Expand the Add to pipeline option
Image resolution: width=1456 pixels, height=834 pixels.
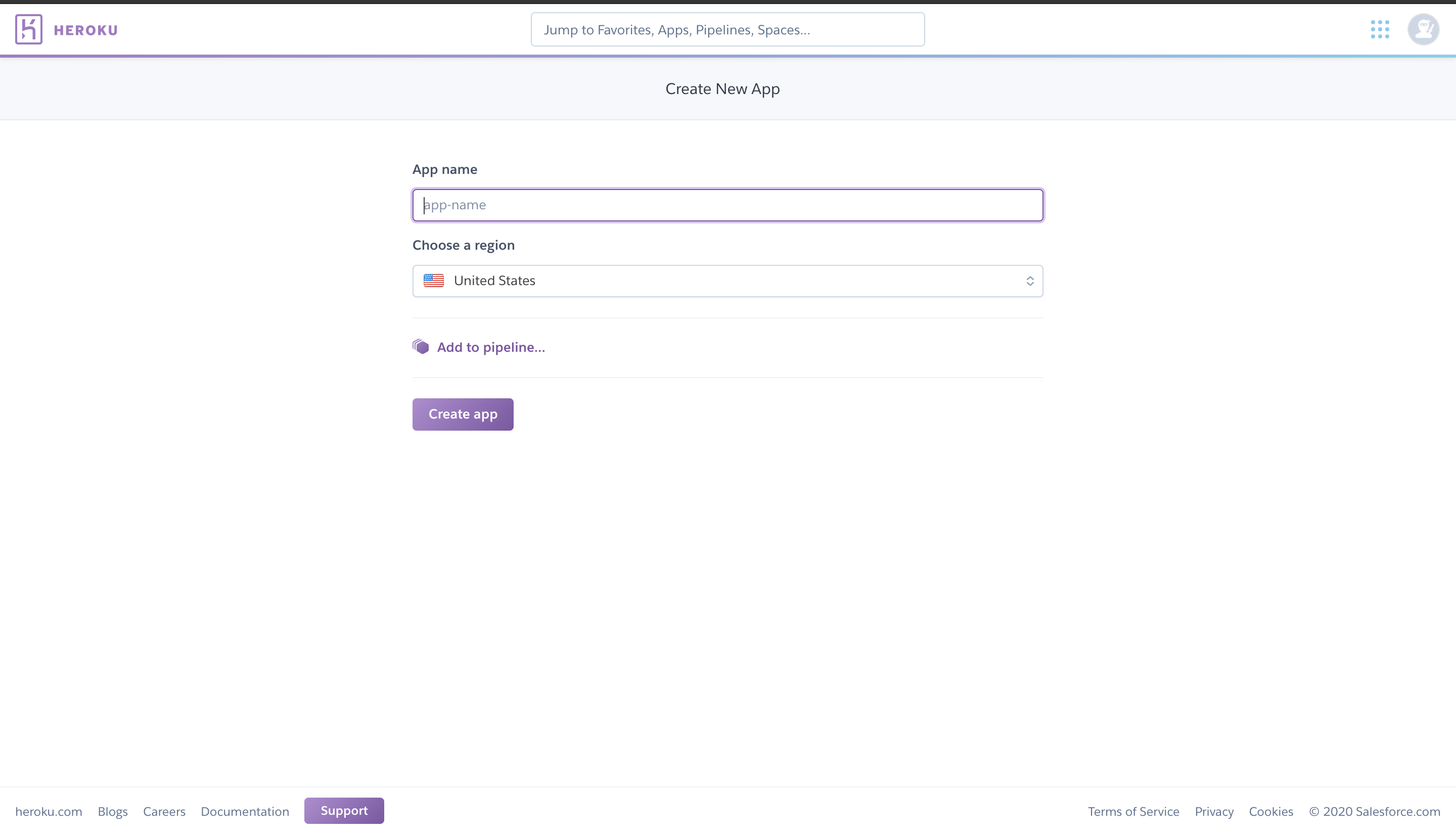[490, 347]
